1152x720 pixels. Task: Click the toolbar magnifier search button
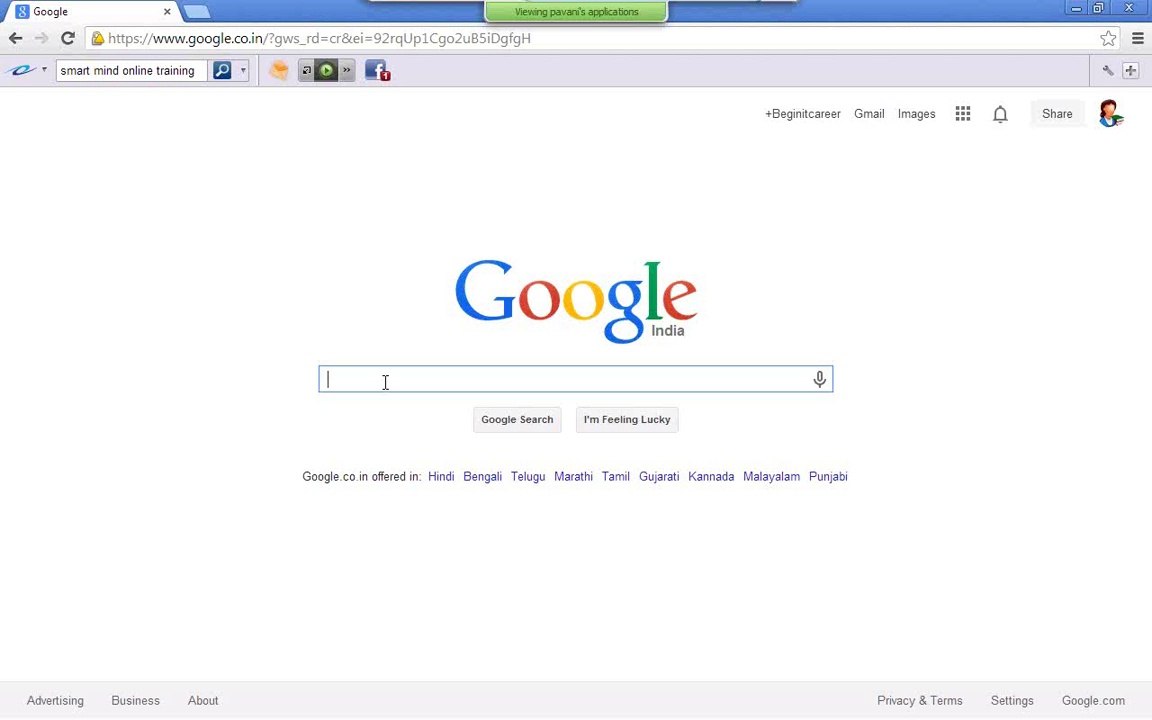coord(222,71)
